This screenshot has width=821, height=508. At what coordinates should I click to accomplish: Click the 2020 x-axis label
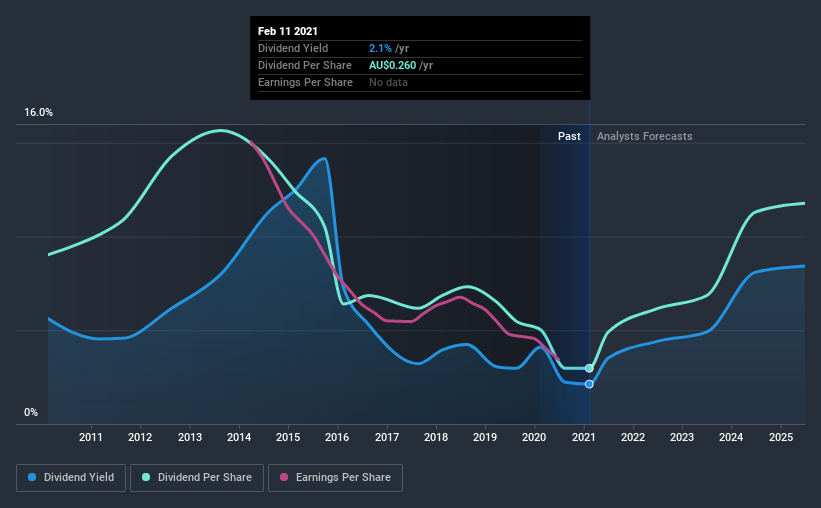[534, 437]
